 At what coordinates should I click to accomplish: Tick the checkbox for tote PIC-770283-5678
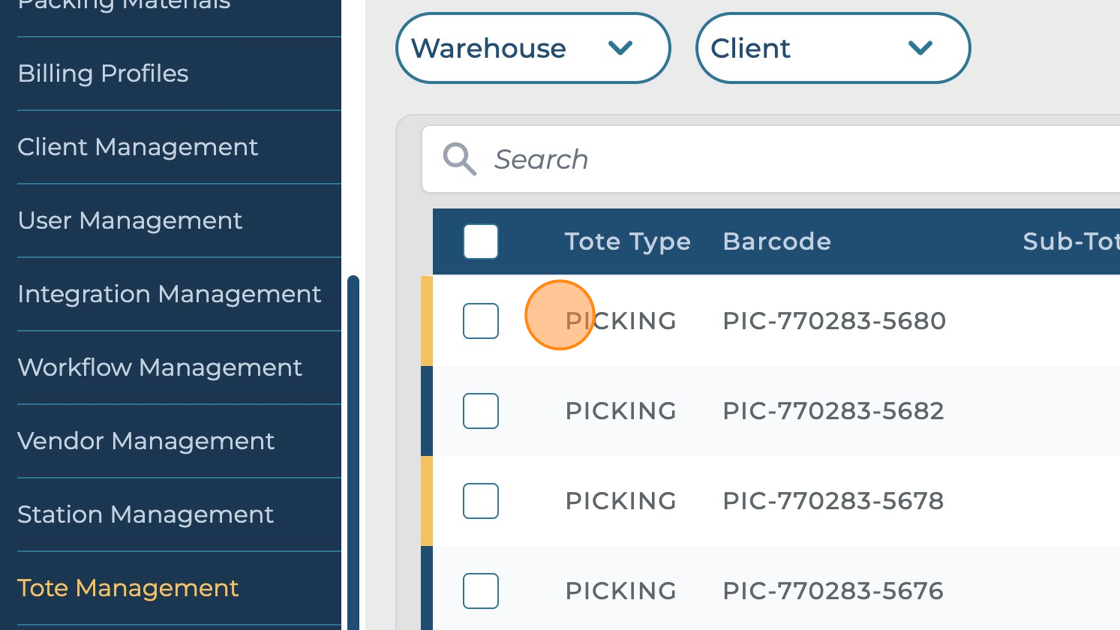tap(481, 501)
